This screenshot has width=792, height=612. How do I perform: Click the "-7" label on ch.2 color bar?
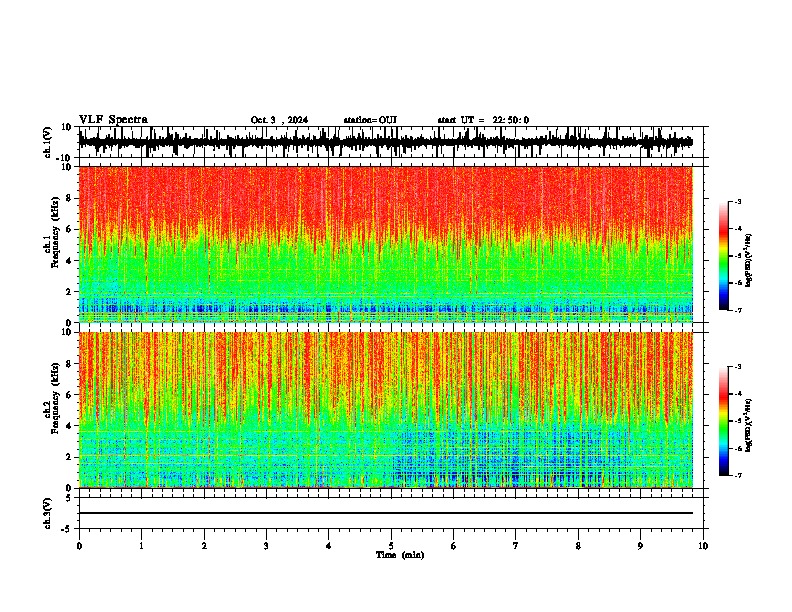click(737, 475)
